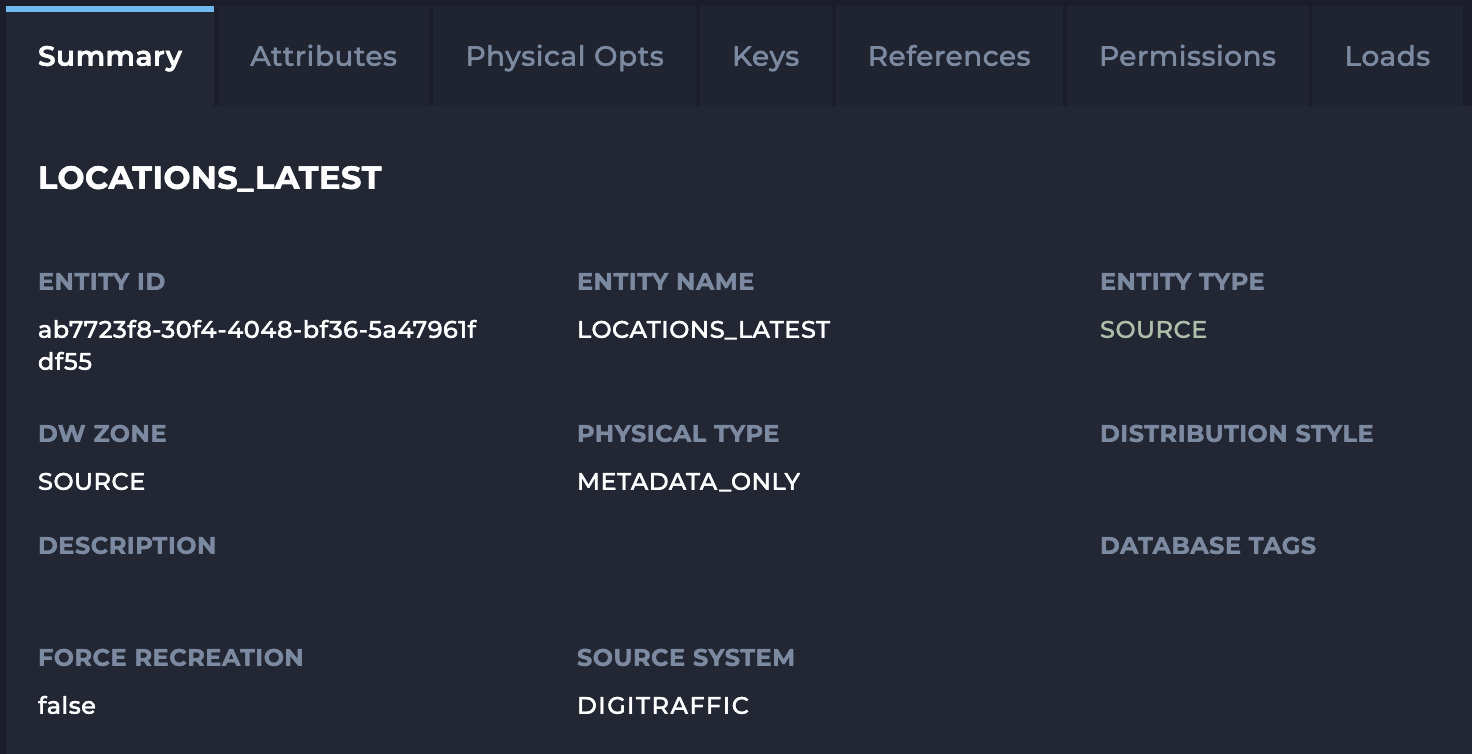Viewport: 1472px width, 754px height.
Task: Switch to the Attributes tab
Action: [x=322, y=56]
